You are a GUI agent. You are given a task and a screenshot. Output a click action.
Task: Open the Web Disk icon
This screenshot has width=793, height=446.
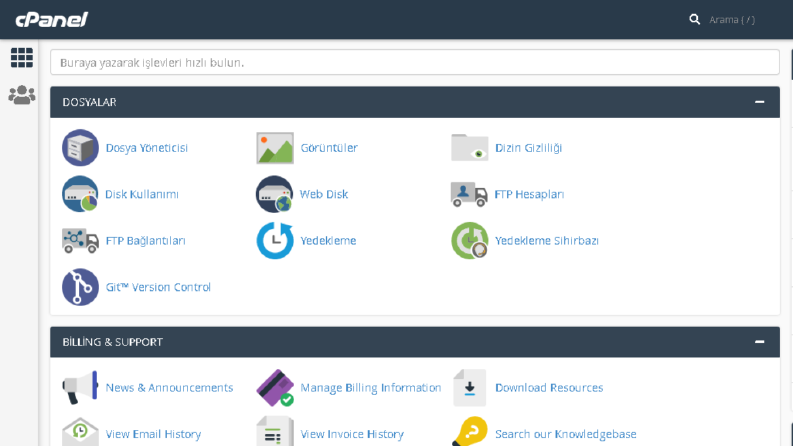[274, 194]
